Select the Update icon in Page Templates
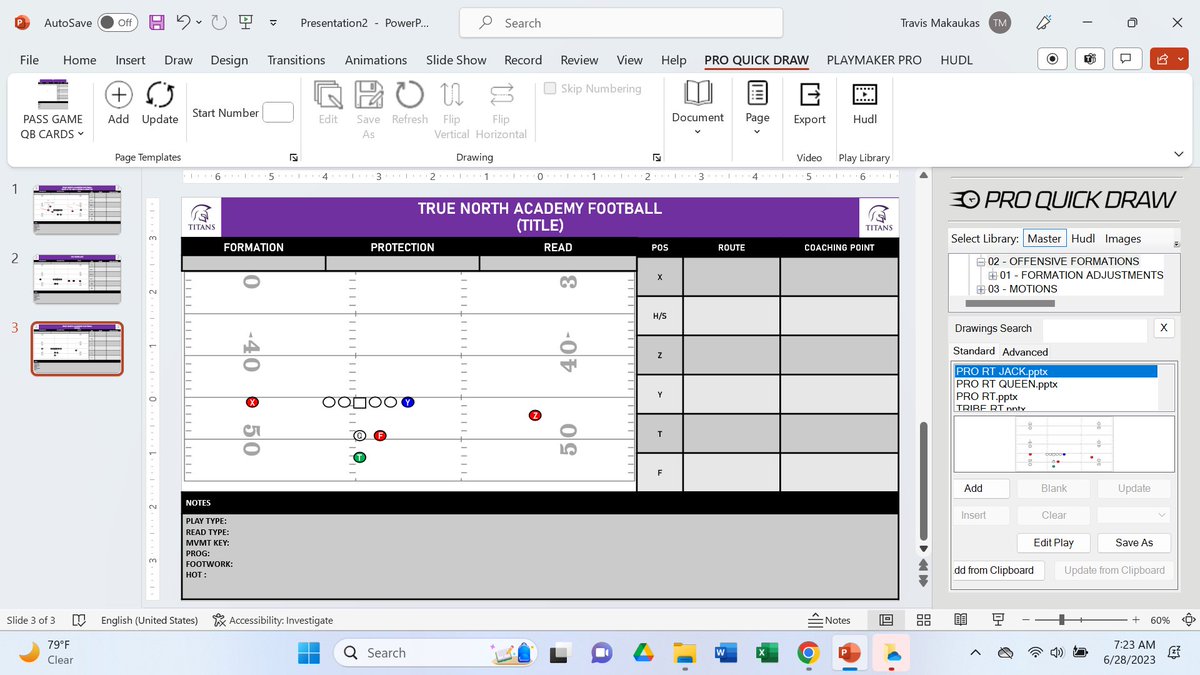Viewport: 1200px width, 675px height. (159, 100)
